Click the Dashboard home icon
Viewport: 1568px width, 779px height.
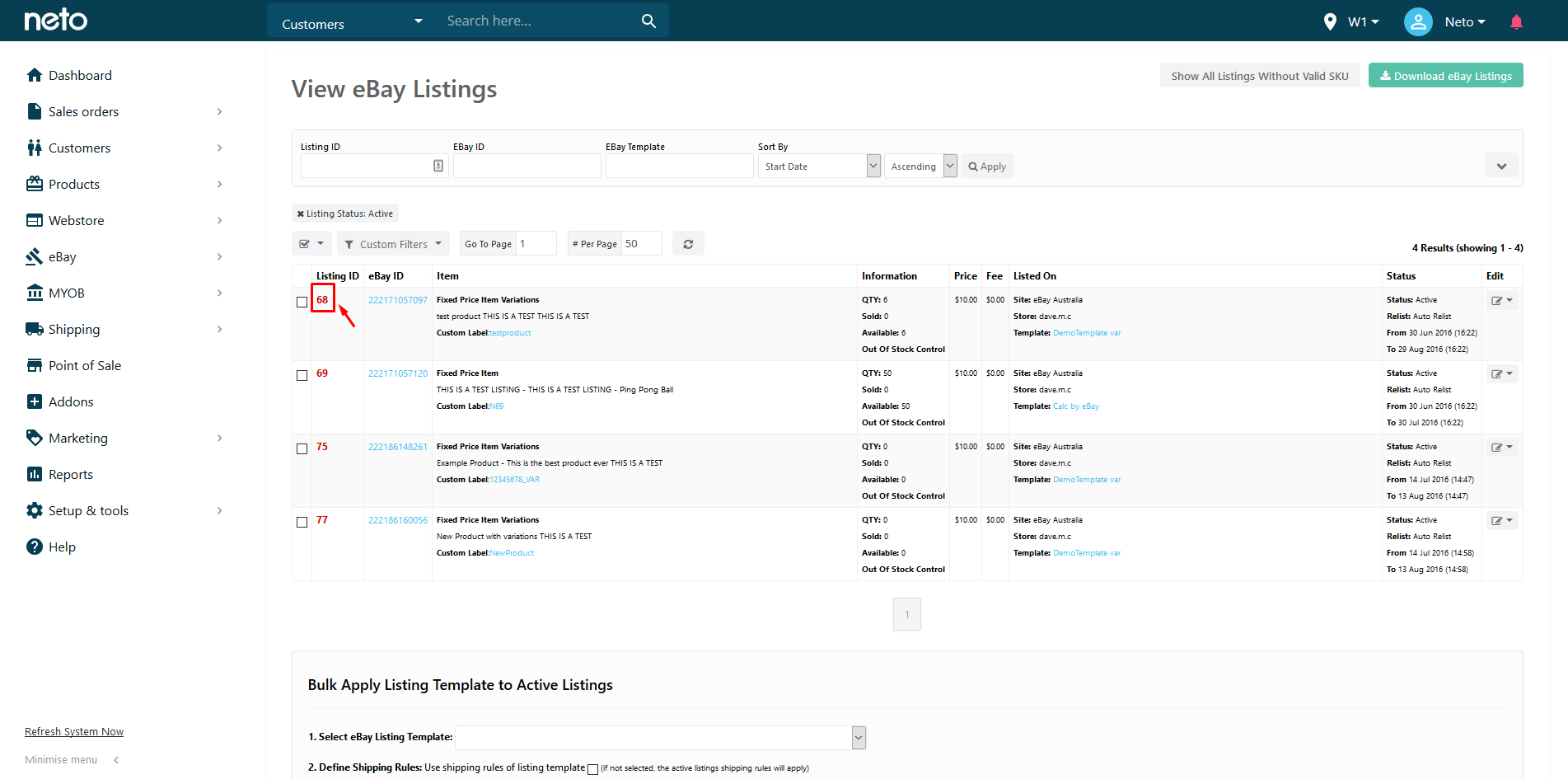[34, 75]
